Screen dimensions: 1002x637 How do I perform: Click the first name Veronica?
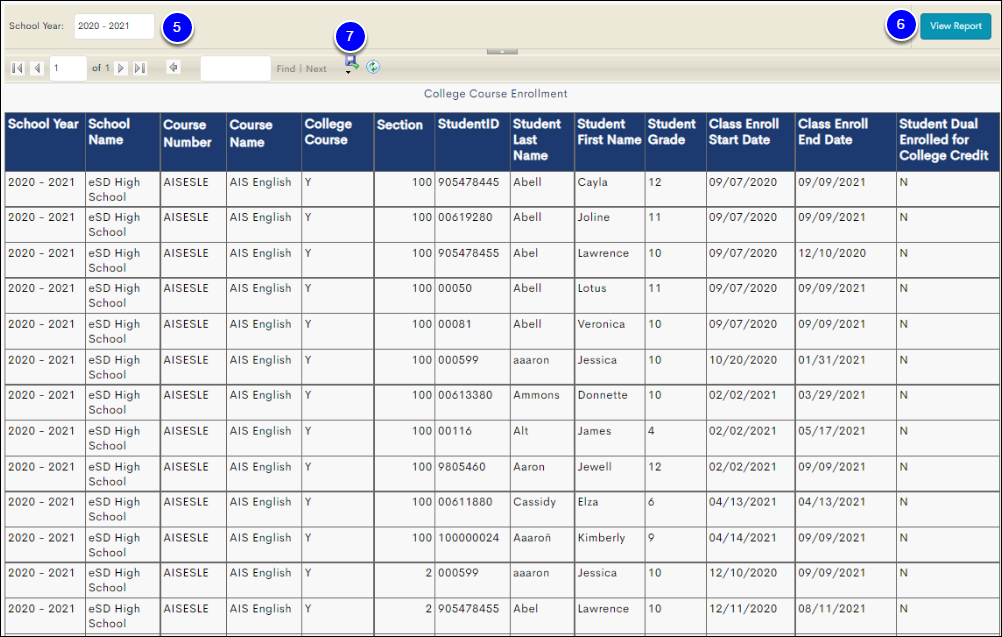[x=601, y=324]
